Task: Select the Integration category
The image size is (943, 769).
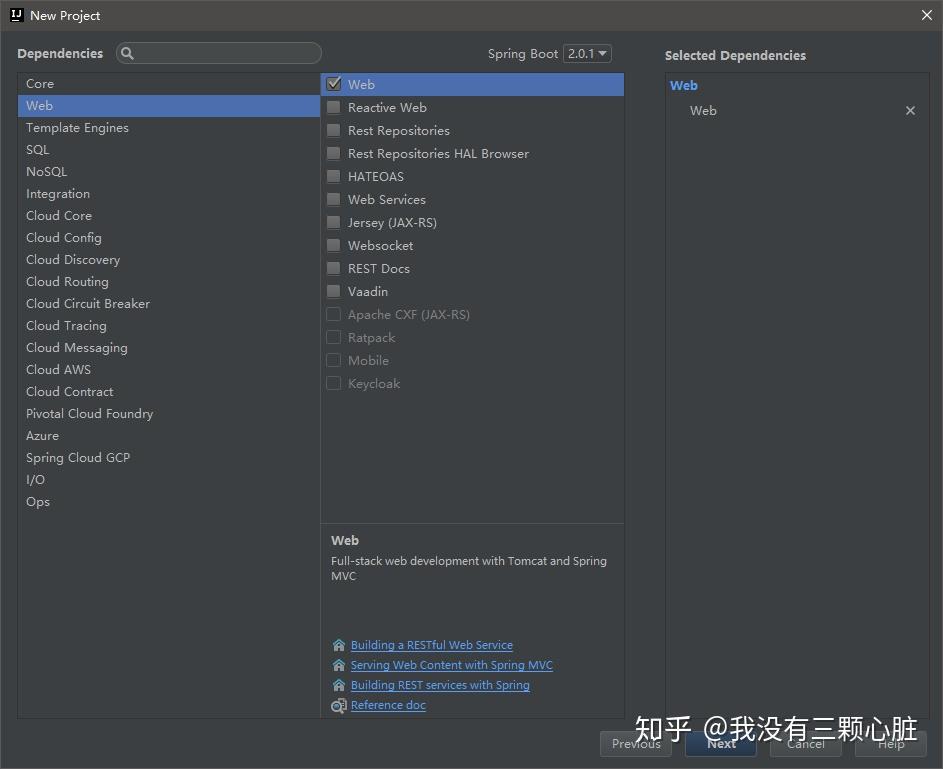Action: click(169, 194)
